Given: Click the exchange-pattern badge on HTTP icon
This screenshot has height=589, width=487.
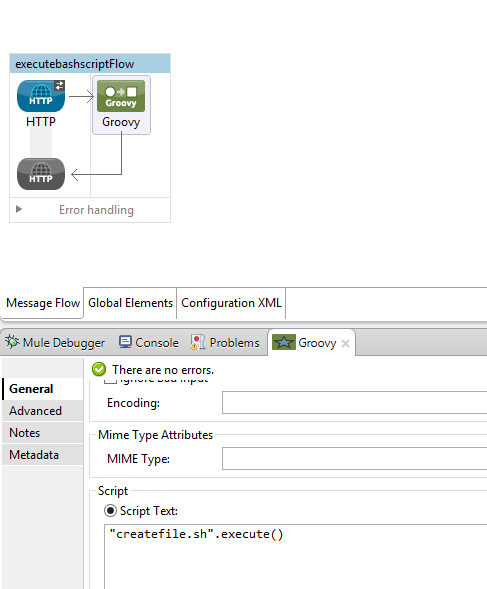Looking at the screenshot, I should click(x=59, y=85).
